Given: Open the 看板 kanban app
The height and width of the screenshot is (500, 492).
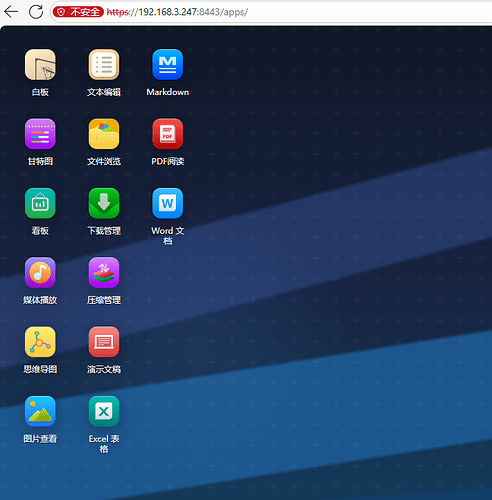Looking at the screenshot, I should [40, 203].
